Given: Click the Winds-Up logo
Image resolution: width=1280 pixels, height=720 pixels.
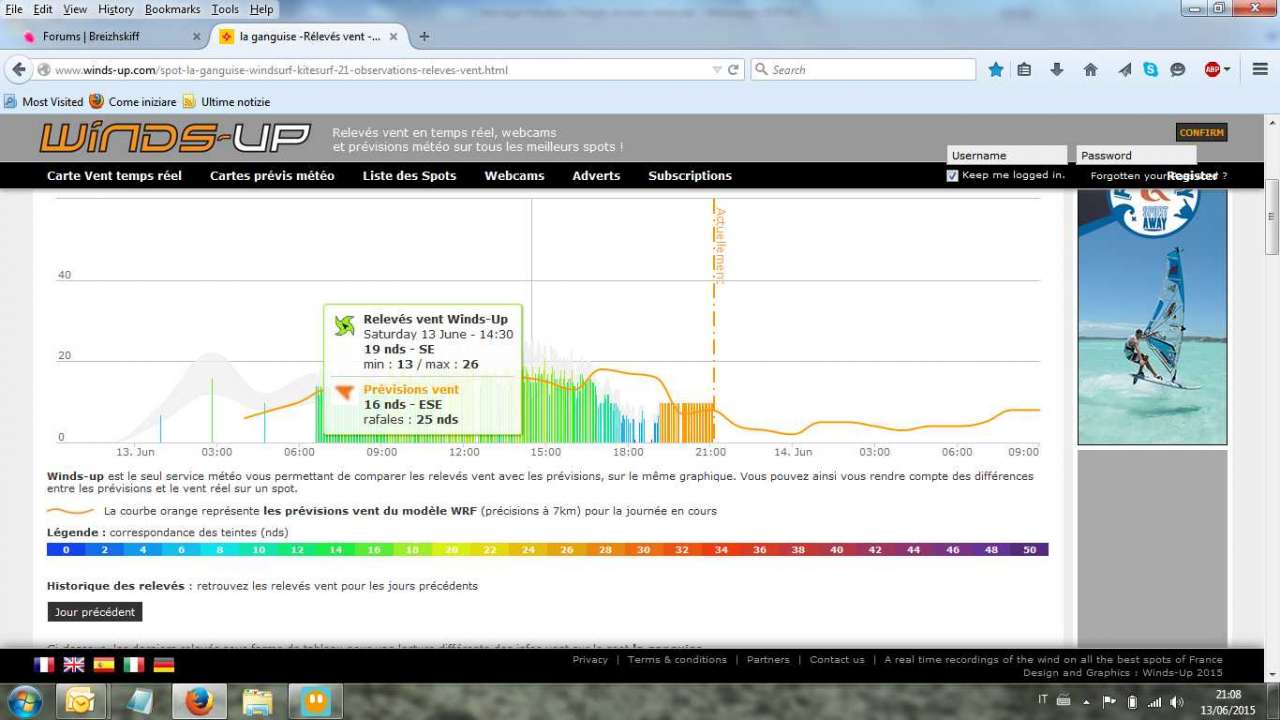Looking at the screenshot, I should click(x=175, y=137).
